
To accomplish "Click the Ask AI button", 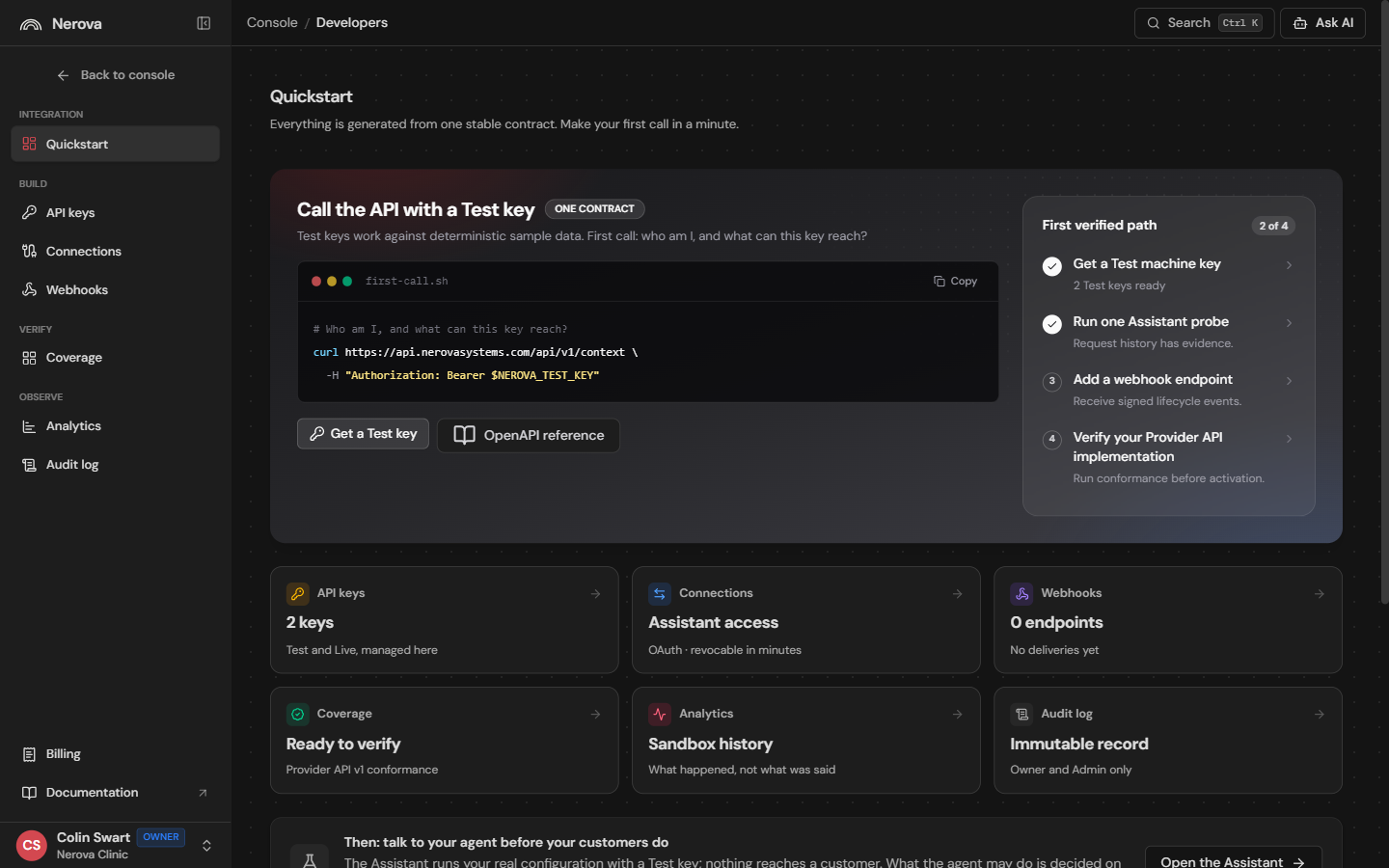I will pos(1322,23).
